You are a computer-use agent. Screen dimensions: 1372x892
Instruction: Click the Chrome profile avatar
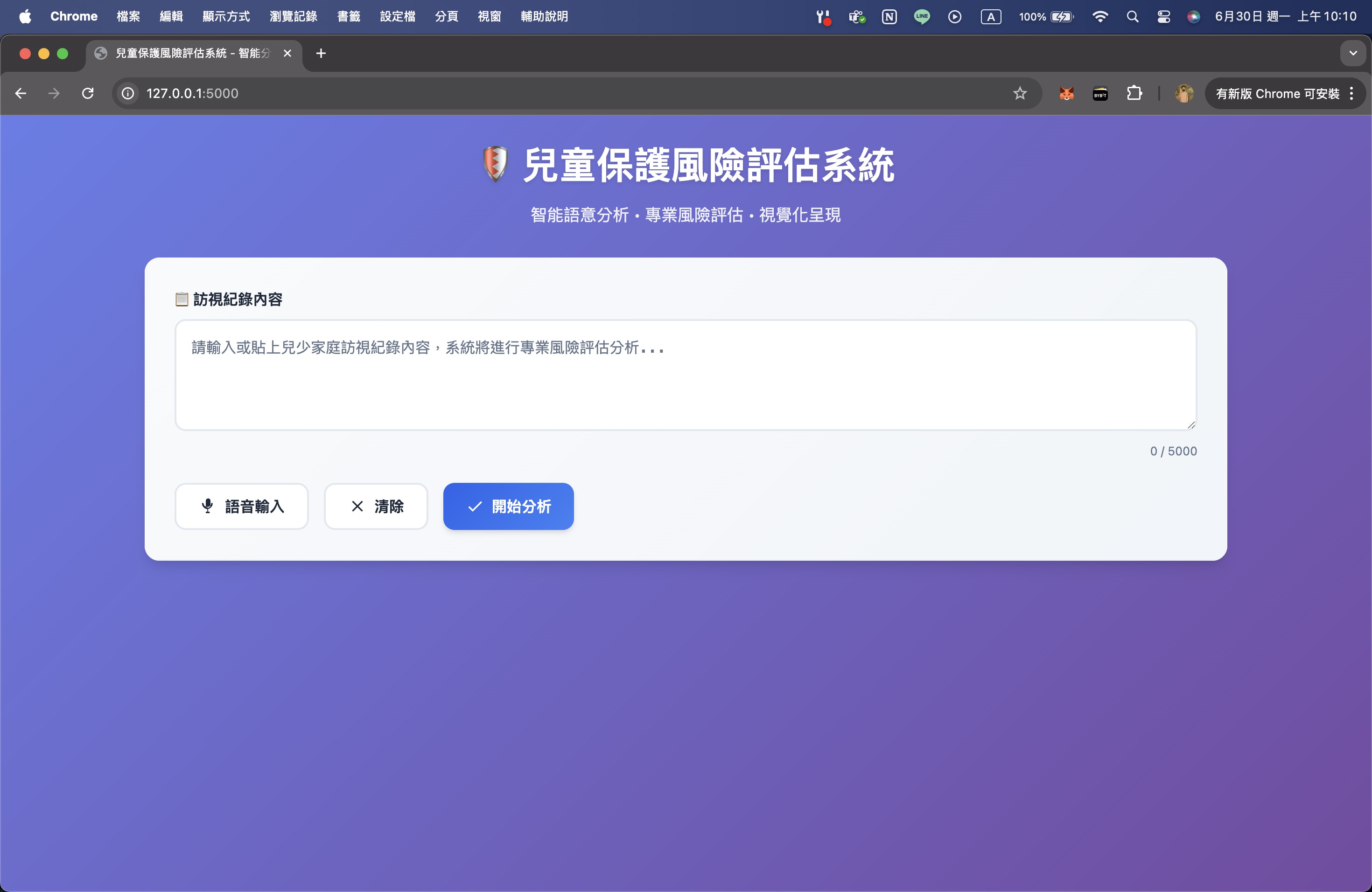(1183, 93)
